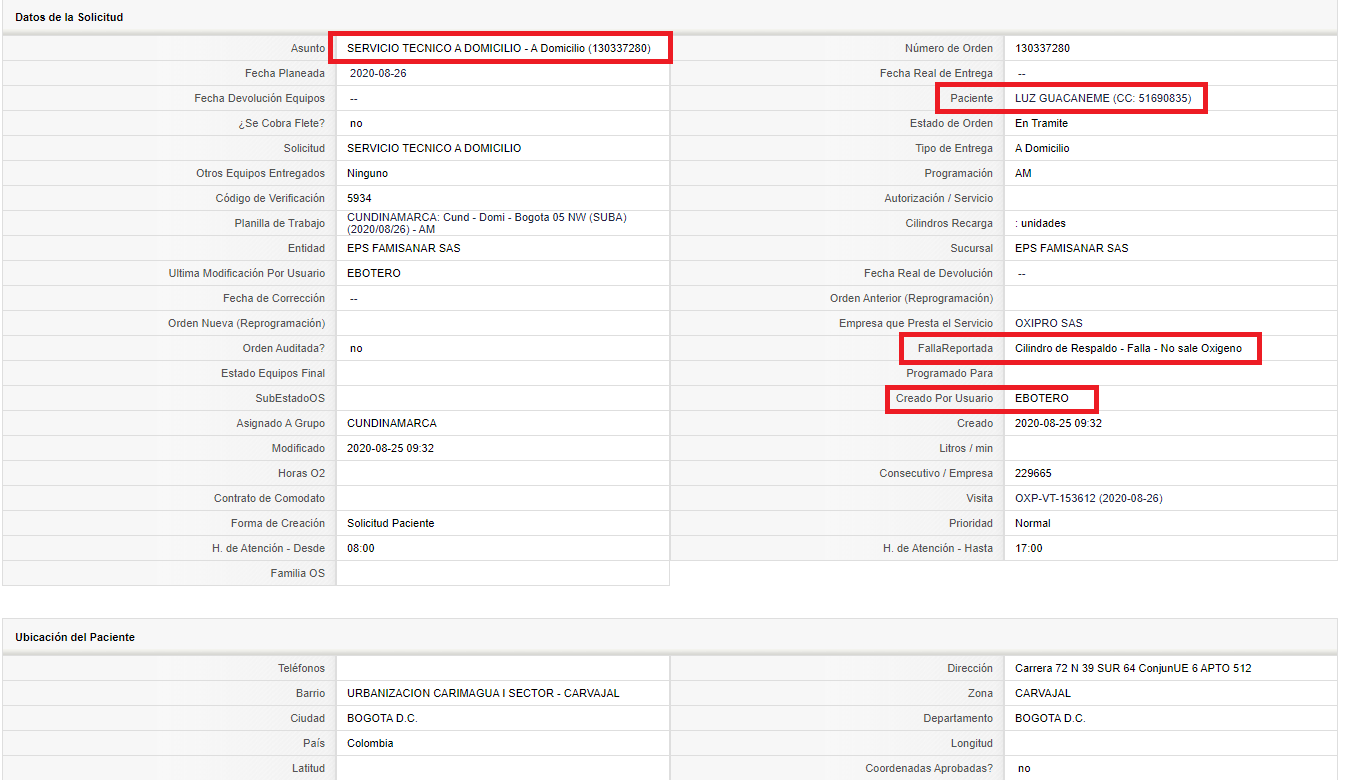Click the 'Fecha de Corrección' label
The image size is (1345, 780).
click(x=274, y=298)
